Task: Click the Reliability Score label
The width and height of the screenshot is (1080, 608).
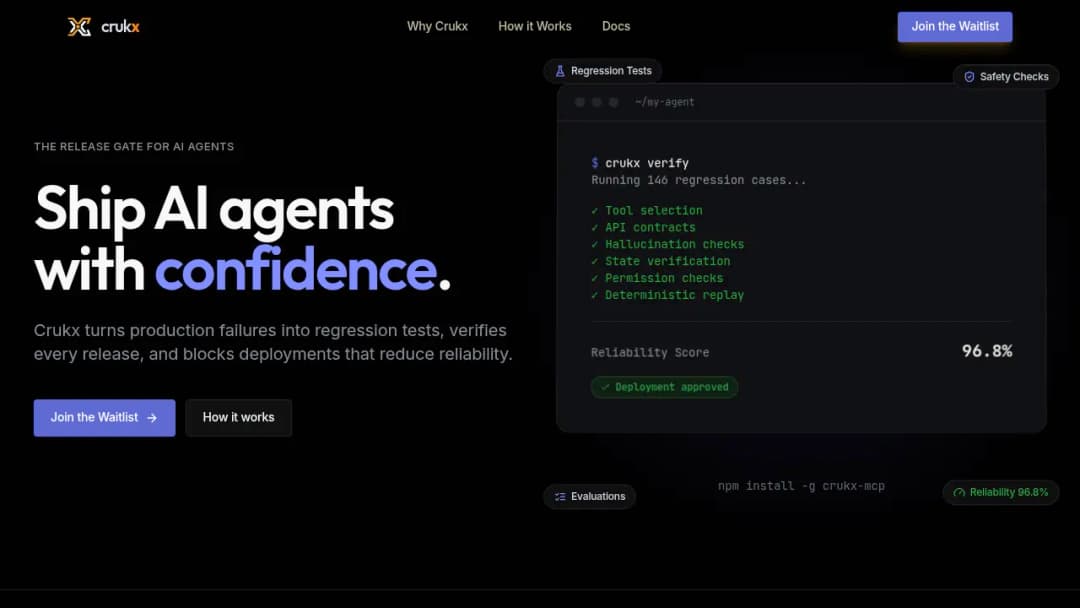Action: [x=650, y=353]
